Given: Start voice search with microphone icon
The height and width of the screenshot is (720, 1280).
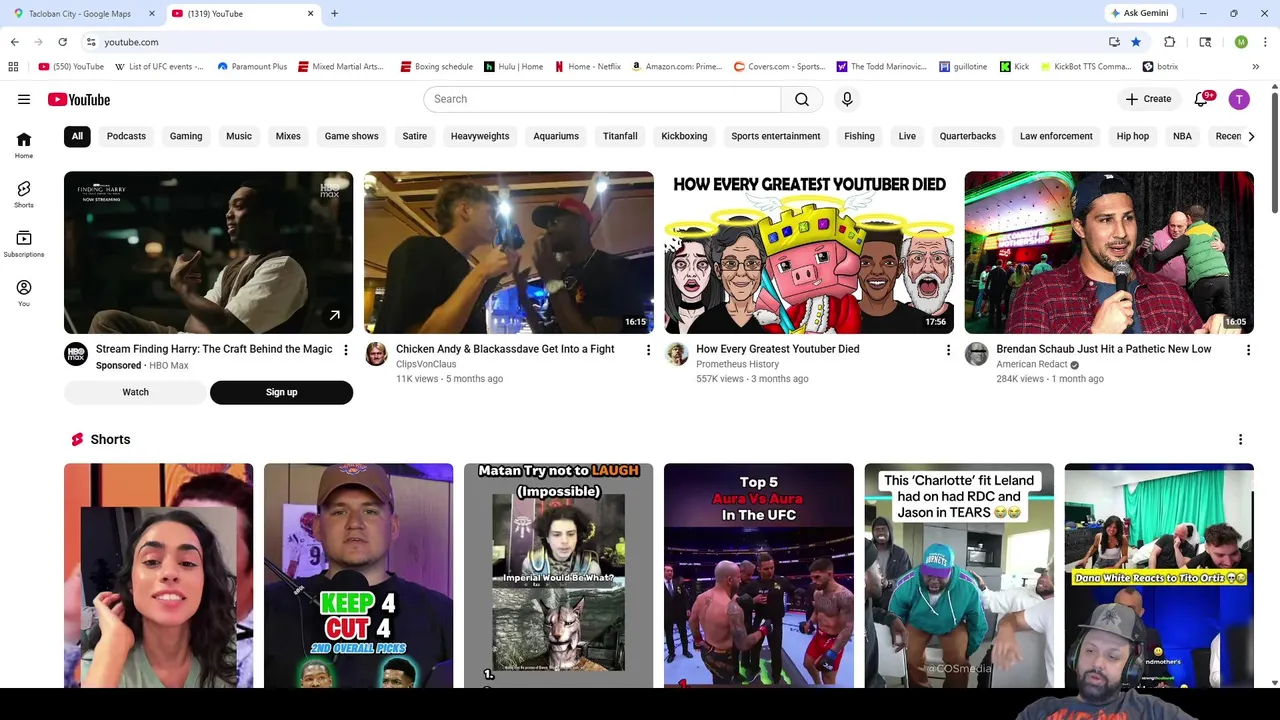Looking at the screenshot, I should (847, 99).
